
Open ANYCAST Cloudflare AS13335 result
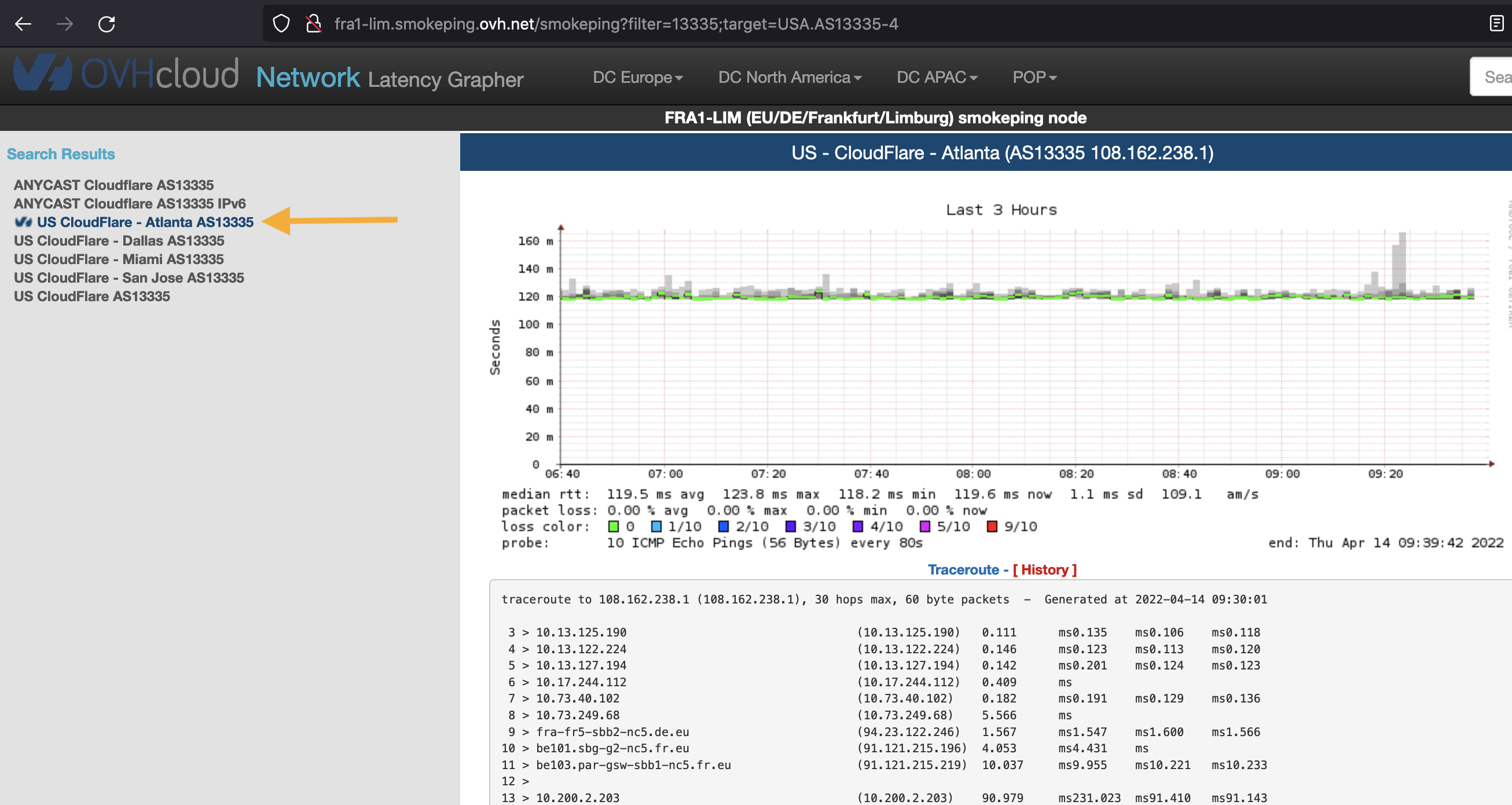(x=114, y=185)
